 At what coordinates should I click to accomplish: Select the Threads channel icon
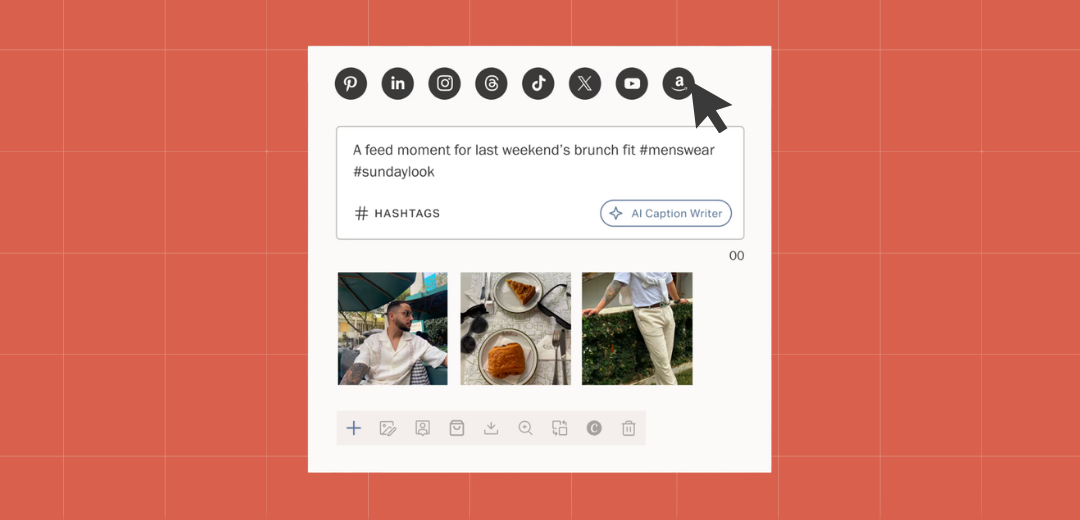[491, 83]
